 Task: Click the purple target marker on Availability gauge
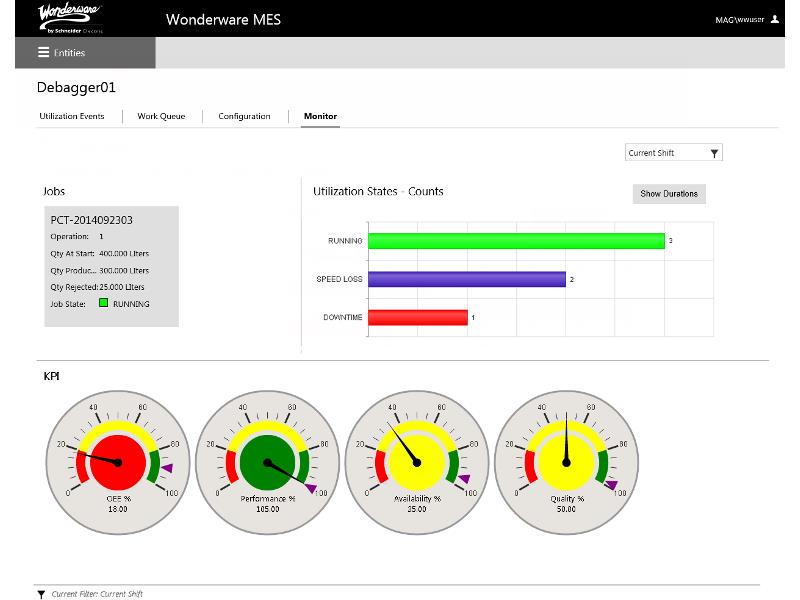click(x=464, y=479)
